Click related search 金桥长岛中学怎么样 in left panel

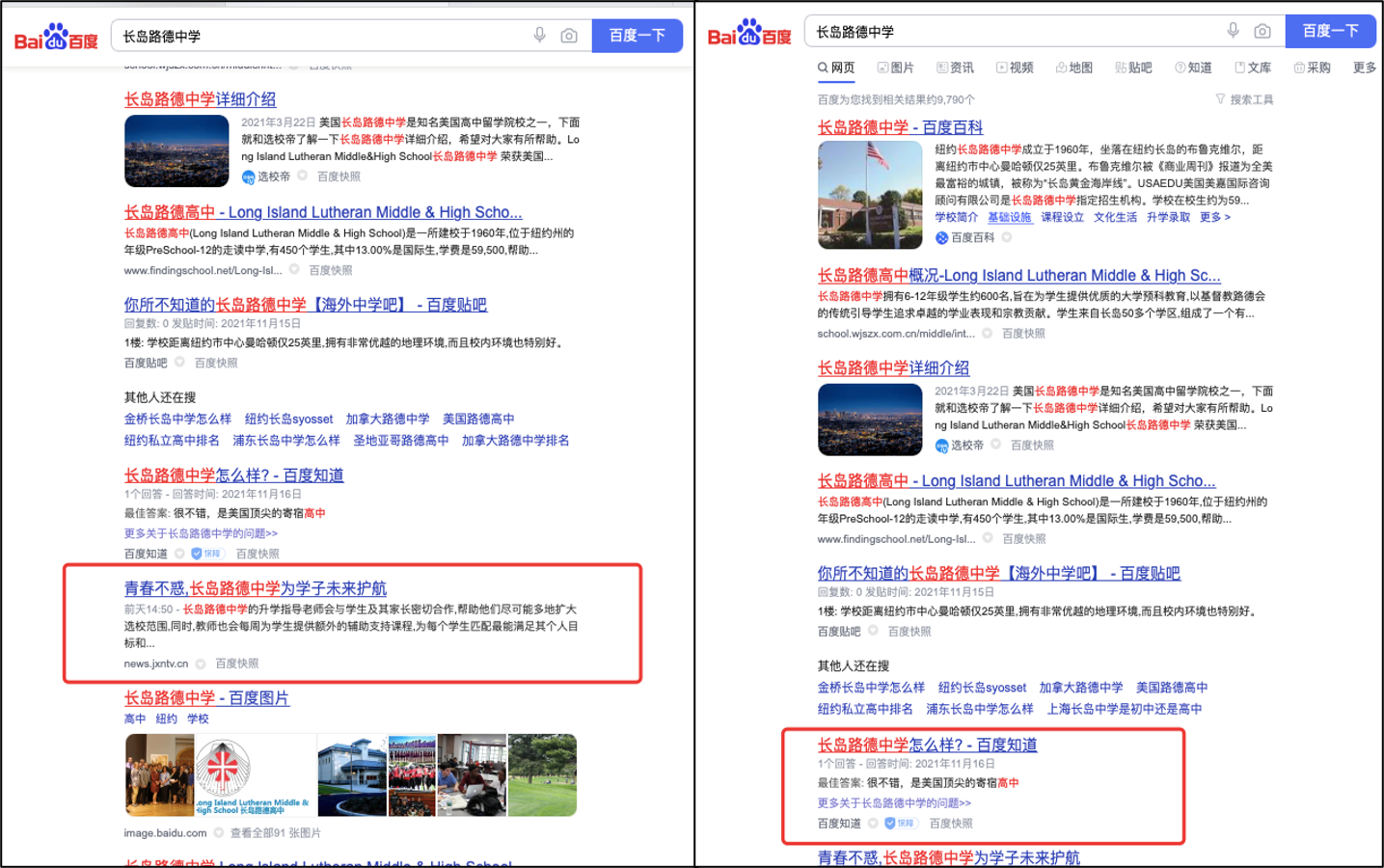click(x=177, y=420)
